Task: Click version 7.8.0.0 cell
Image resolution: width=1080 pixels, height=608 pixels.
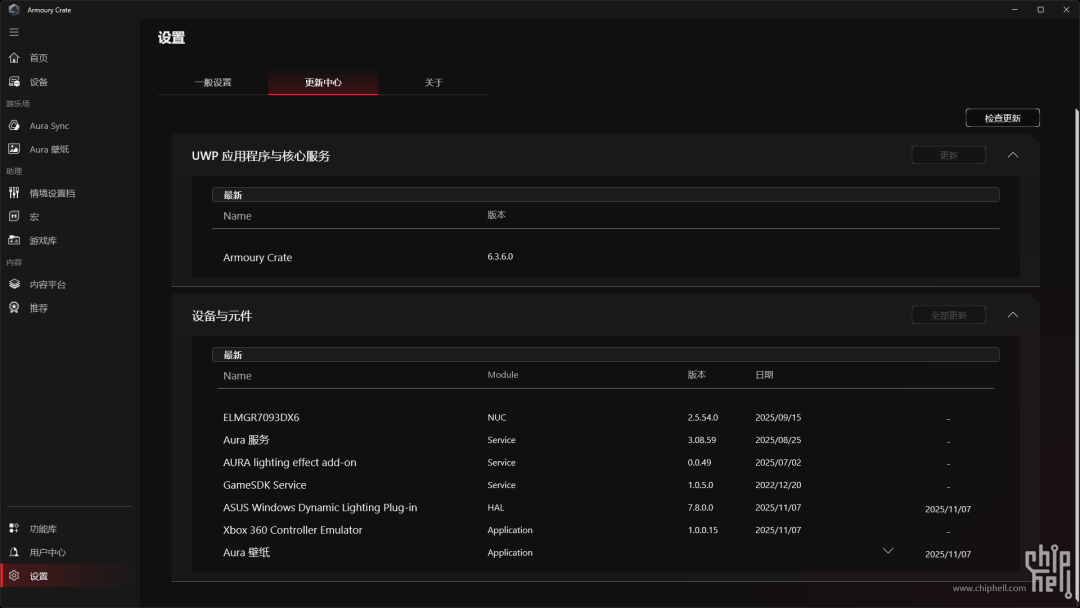Action: coord(700,507)
